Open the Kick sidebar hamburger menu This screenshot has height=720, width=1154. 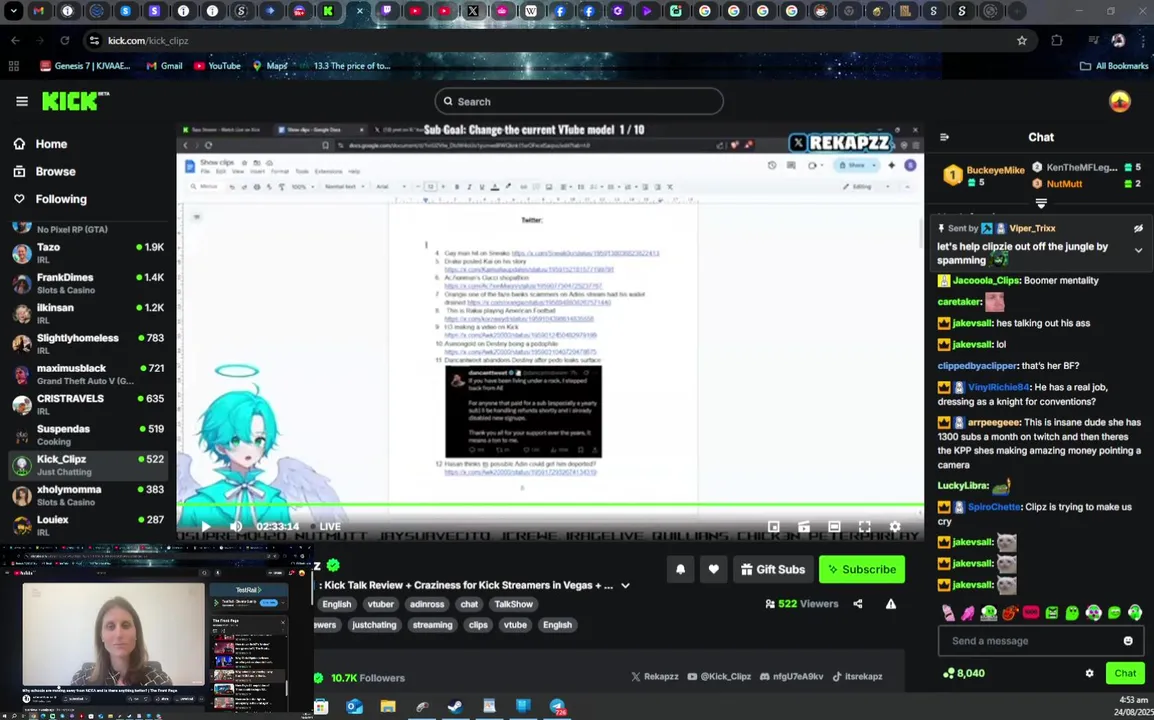[x=21, y=102]
